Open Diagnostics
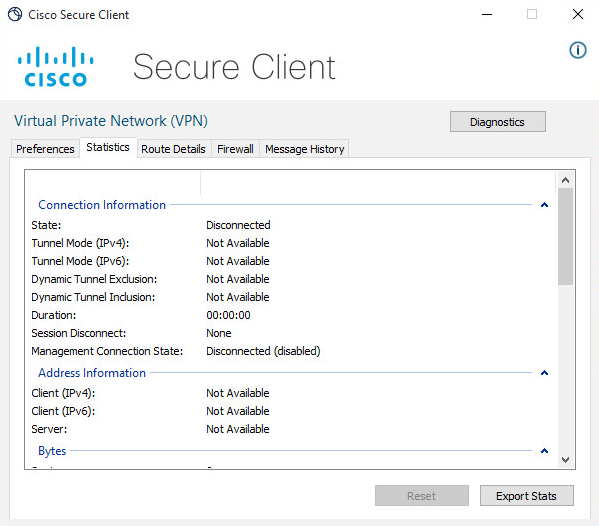Screen dimensions: 599x526 click(497, 122)
